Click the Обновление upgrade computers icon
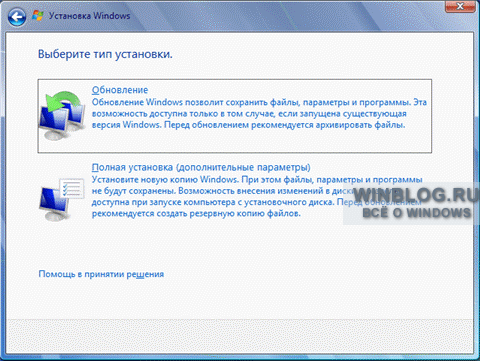The height and width of the screenshot is (361, 480). [x=62, y=115]
